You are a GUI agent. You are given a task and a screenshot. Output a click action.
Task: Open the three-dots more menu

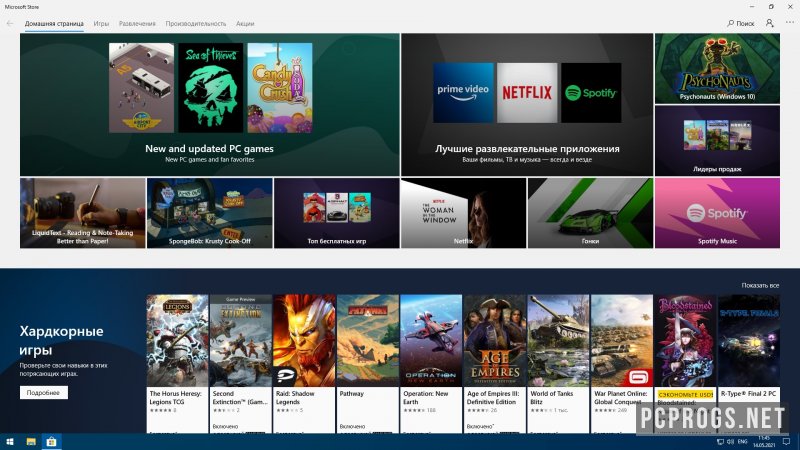(790, 23)
